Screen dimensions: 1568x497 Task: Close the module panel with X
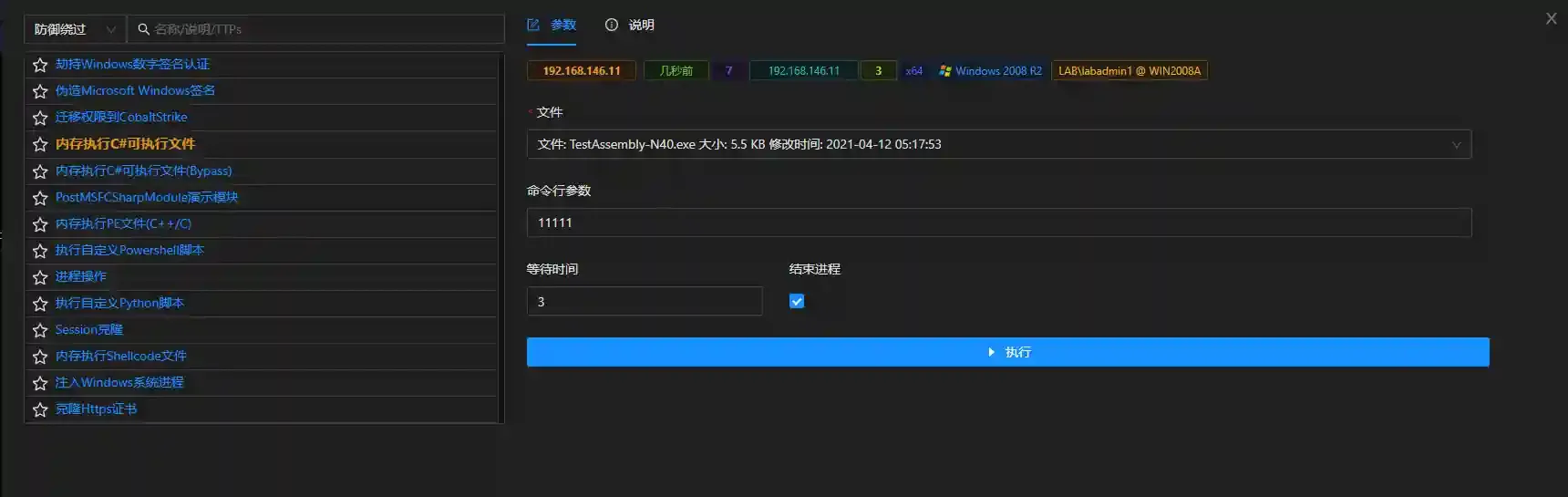point(1551,18)
